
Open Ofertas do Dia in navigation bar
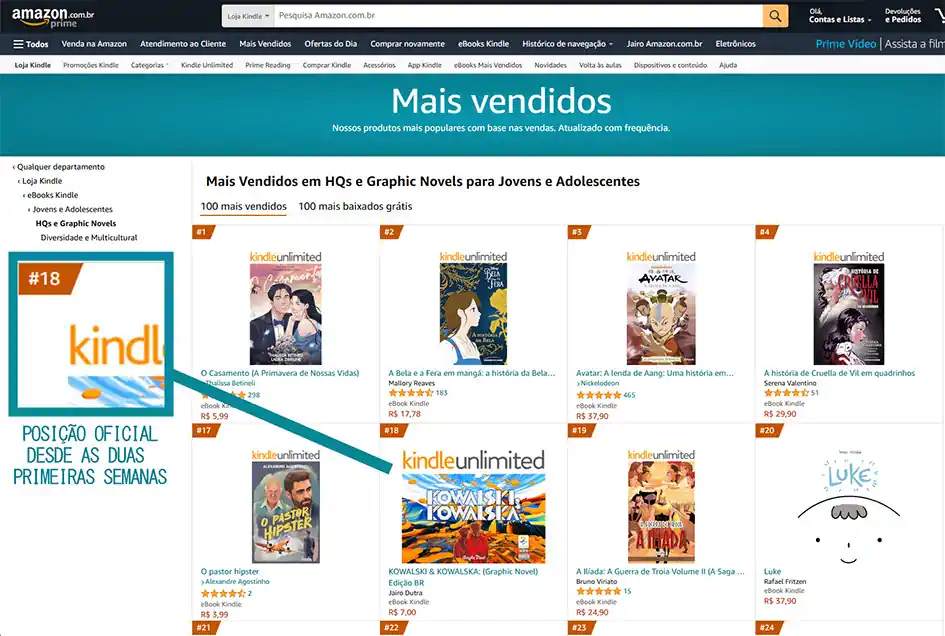coord(330,44)
